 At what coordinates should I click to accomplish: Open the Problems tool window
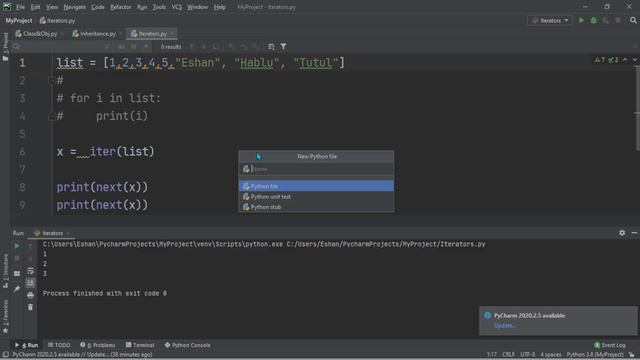[98, 345]
